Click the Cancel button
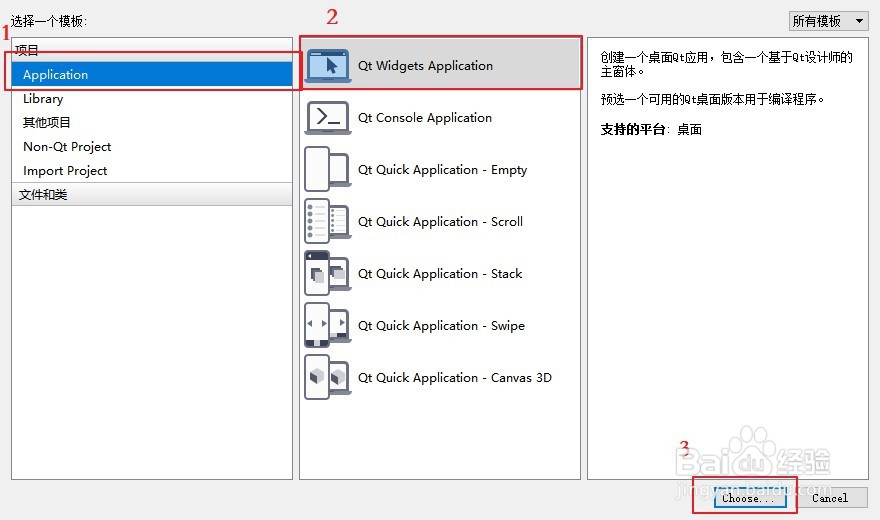Viewport: 880px width, 520px height. click(x=830, y=498)
